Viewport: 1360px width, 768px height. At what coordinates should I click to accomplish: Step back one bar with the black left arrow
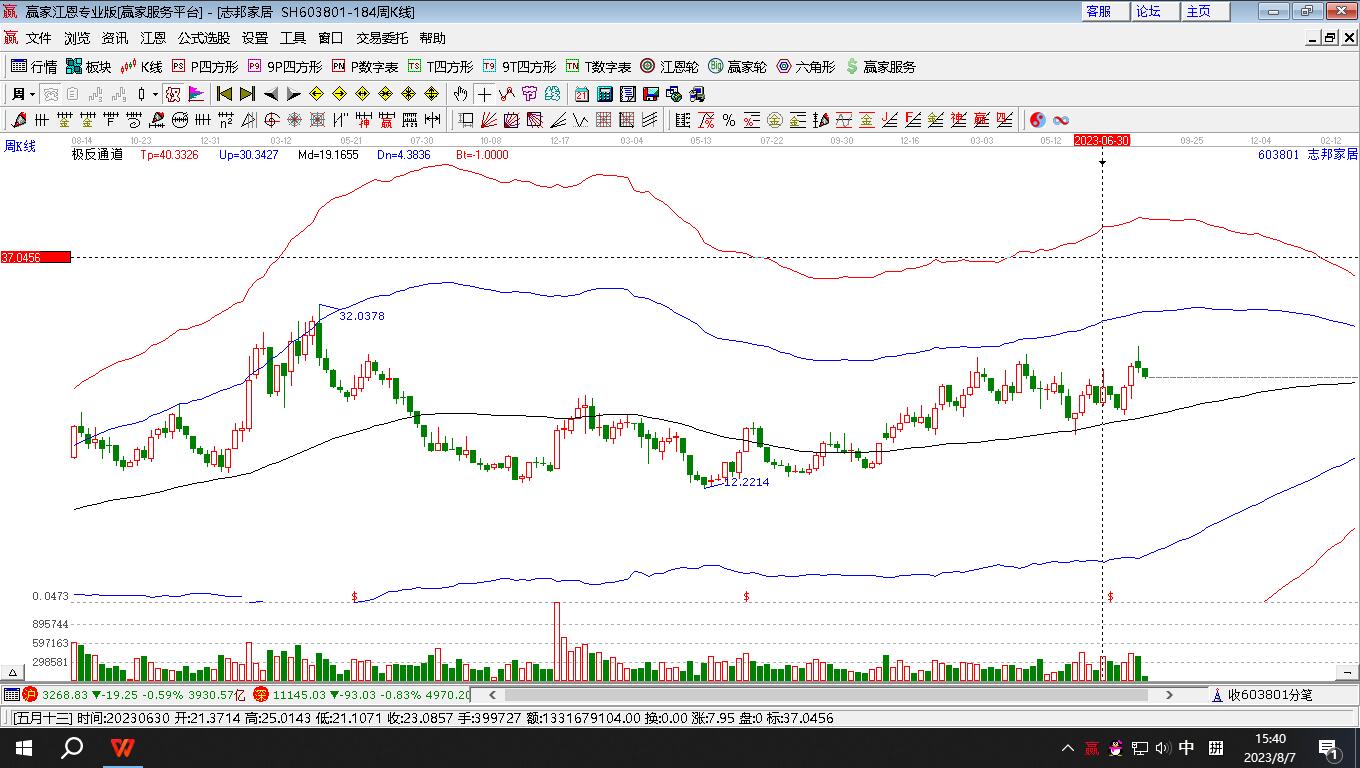[270, 94]
